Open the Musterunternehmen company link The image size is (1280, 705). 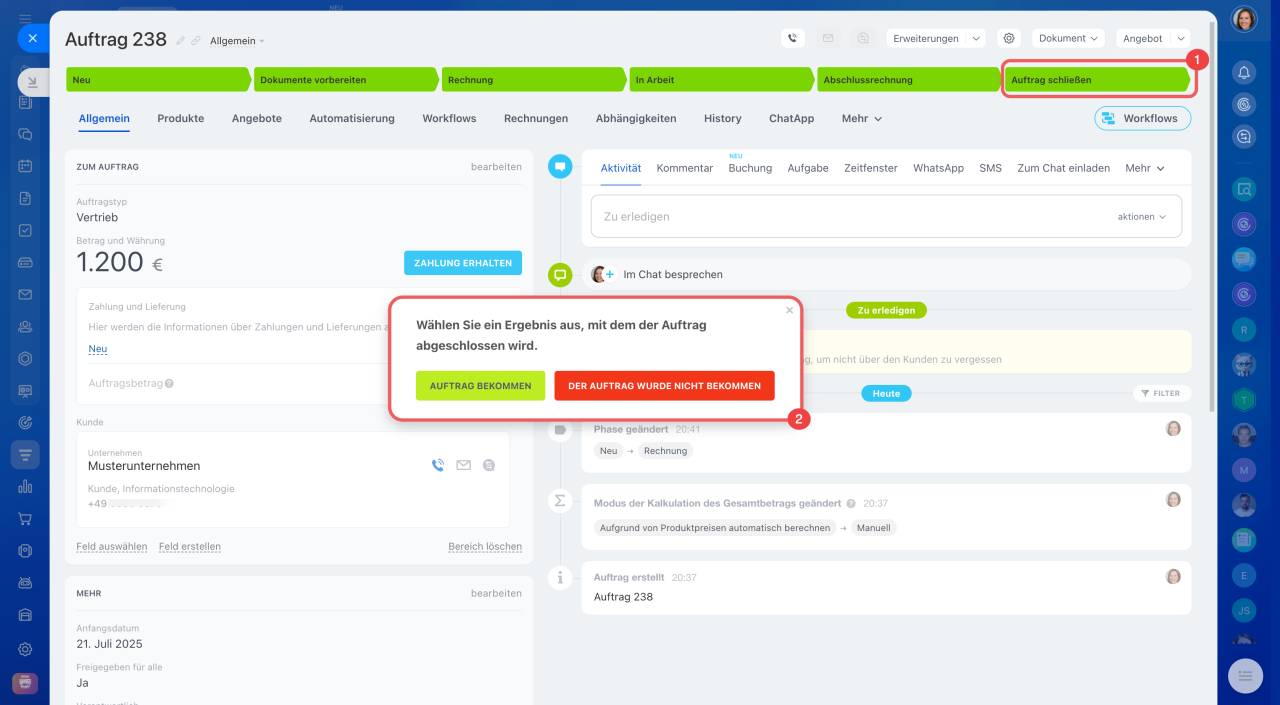144,466
